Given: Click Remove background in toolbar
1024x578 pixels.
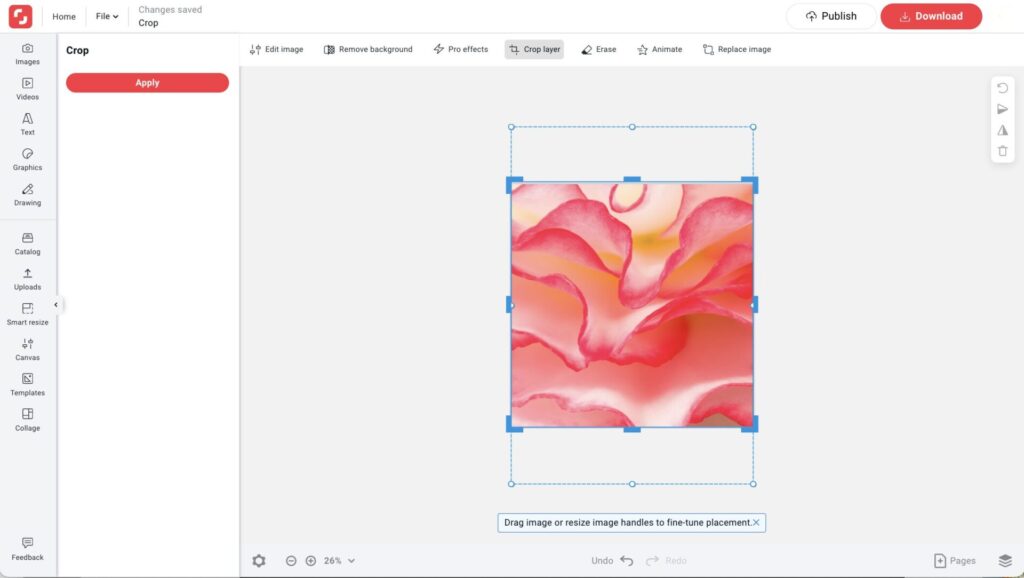Looking at the screenshot, I should [x=368, y=49].
